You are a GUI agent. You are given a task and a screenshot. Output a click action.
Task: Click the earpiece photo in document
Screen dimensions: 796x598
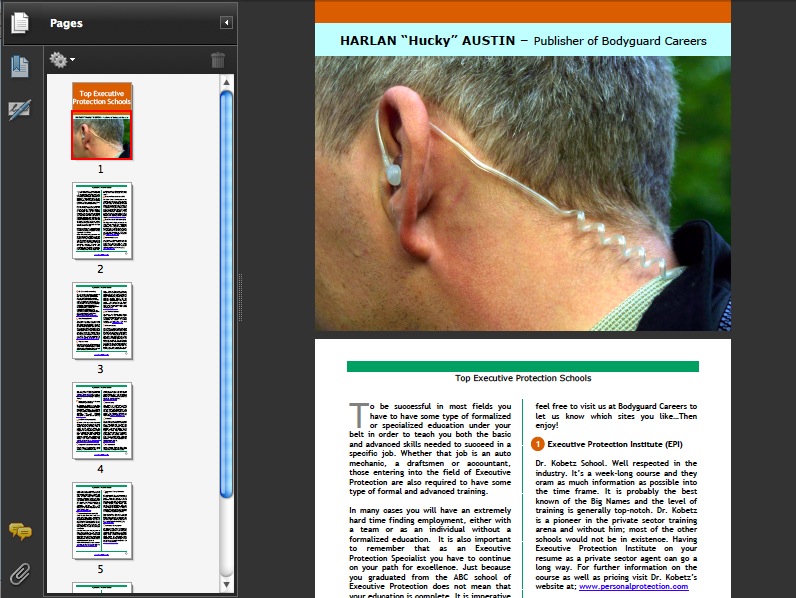coord(523,193)
